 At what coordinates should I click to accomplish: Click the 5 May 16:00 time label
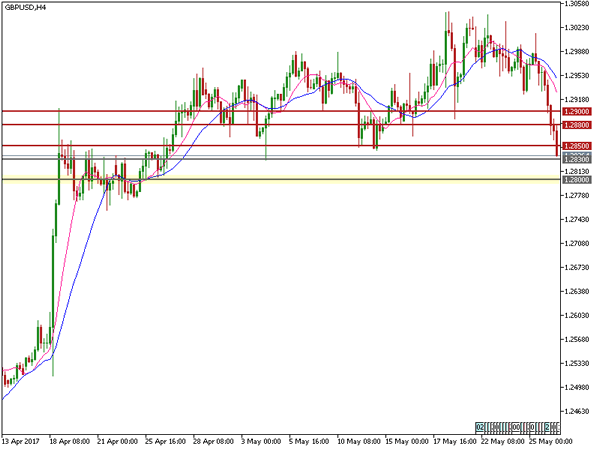pyautogui.click(x=309, y=442)
